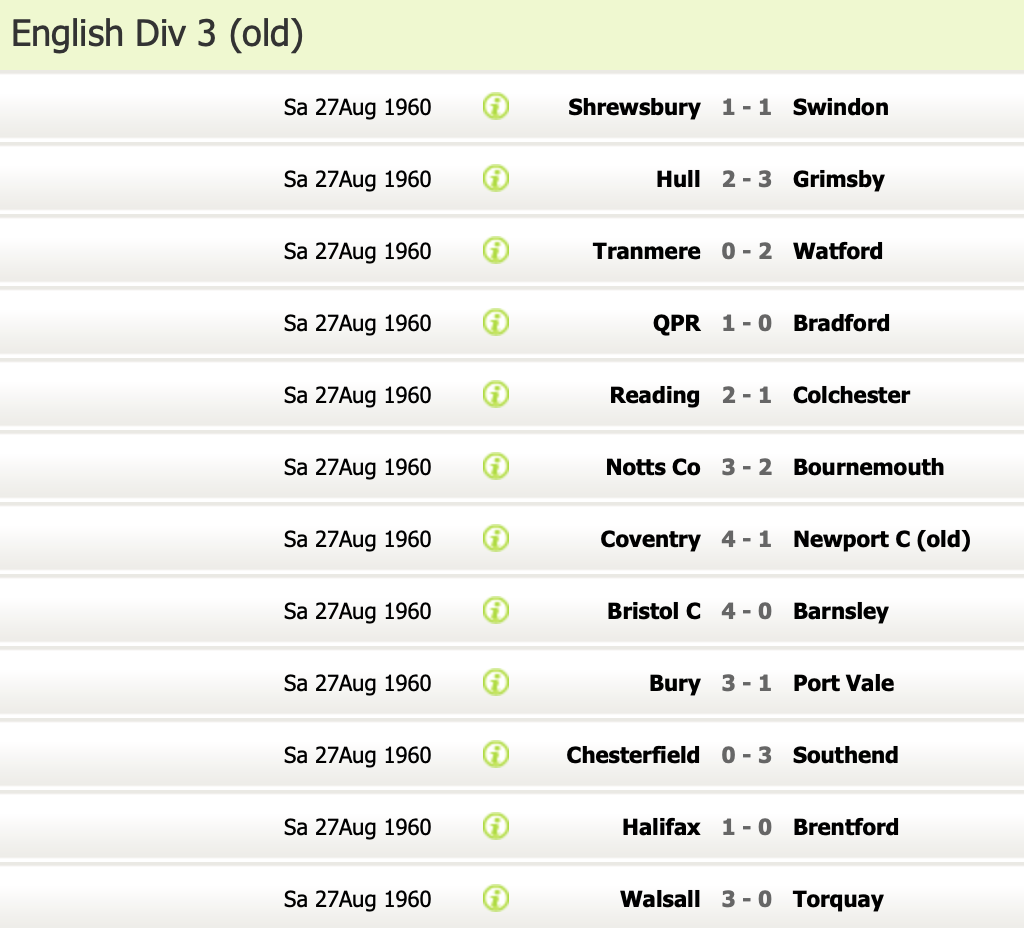Show info for Notts Co vs Bournemouth
Viewport: 1024px width, 928px height.
pos(496,466)
